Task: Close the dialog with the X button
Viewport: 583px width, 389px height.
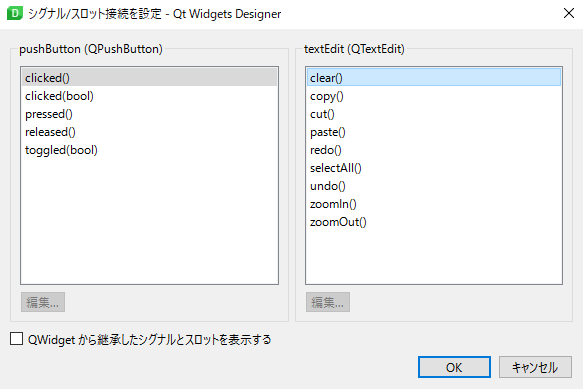Action: (568, 13)
